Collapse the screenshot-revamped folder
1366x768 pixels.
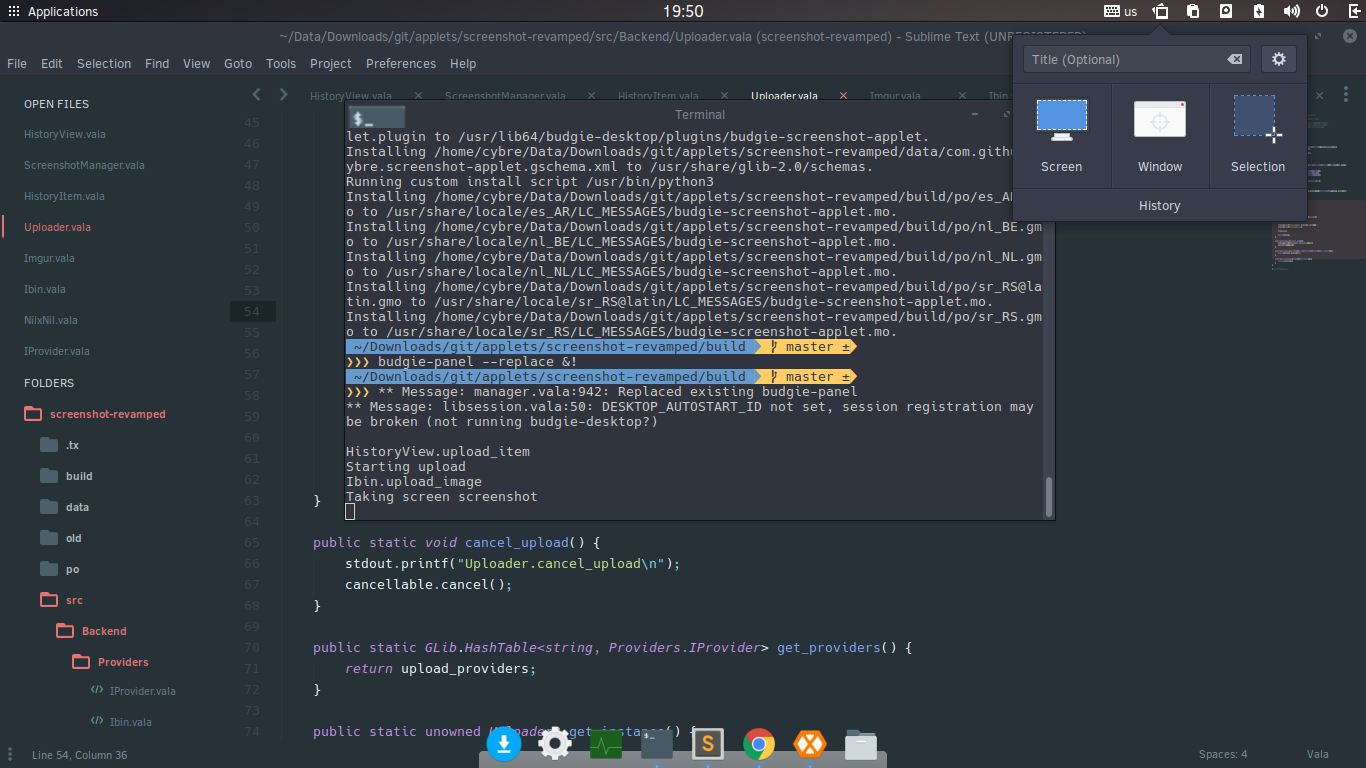click(33, 414)
